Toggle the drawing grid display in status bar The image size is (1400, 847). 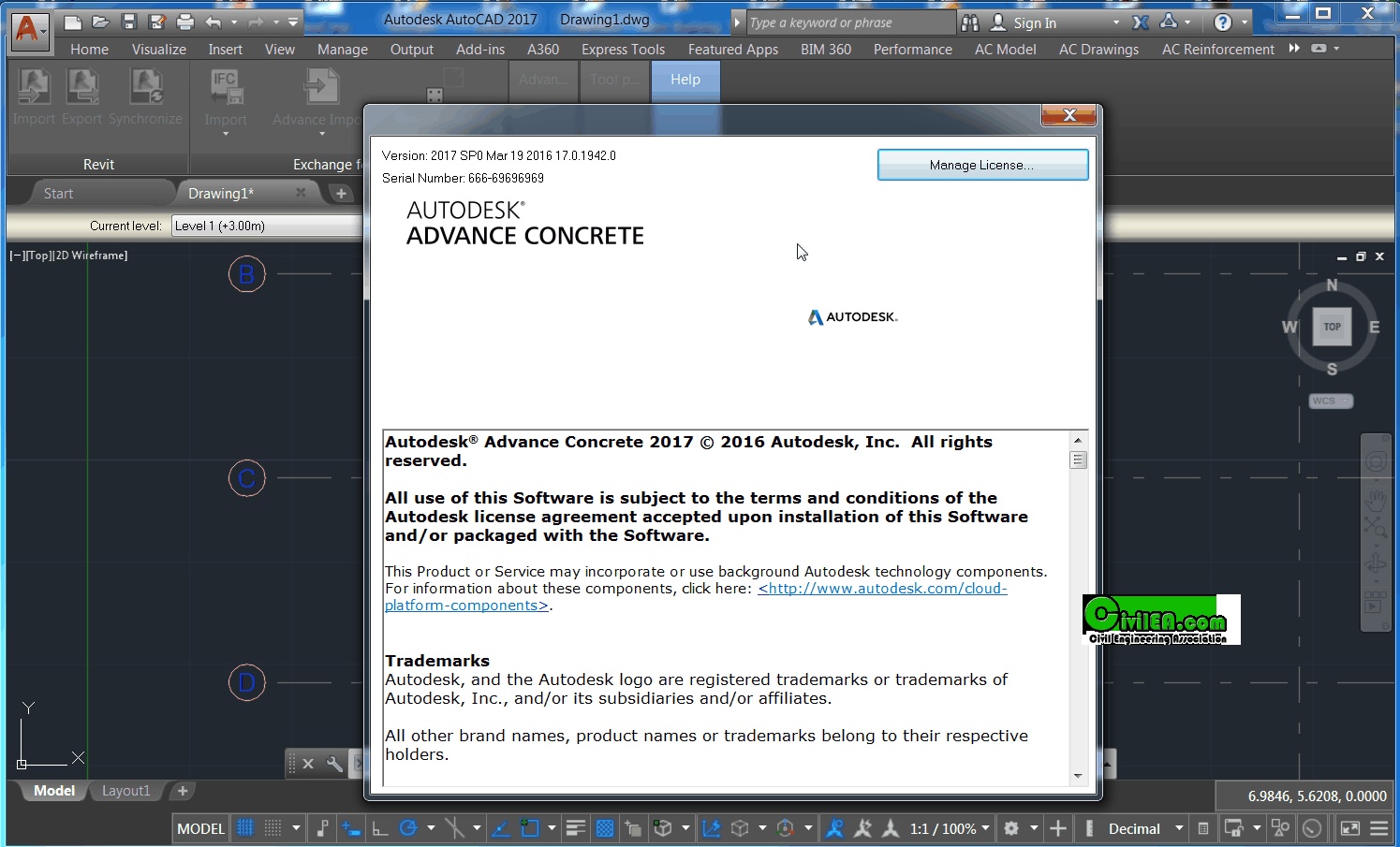(x=245, y=828)
